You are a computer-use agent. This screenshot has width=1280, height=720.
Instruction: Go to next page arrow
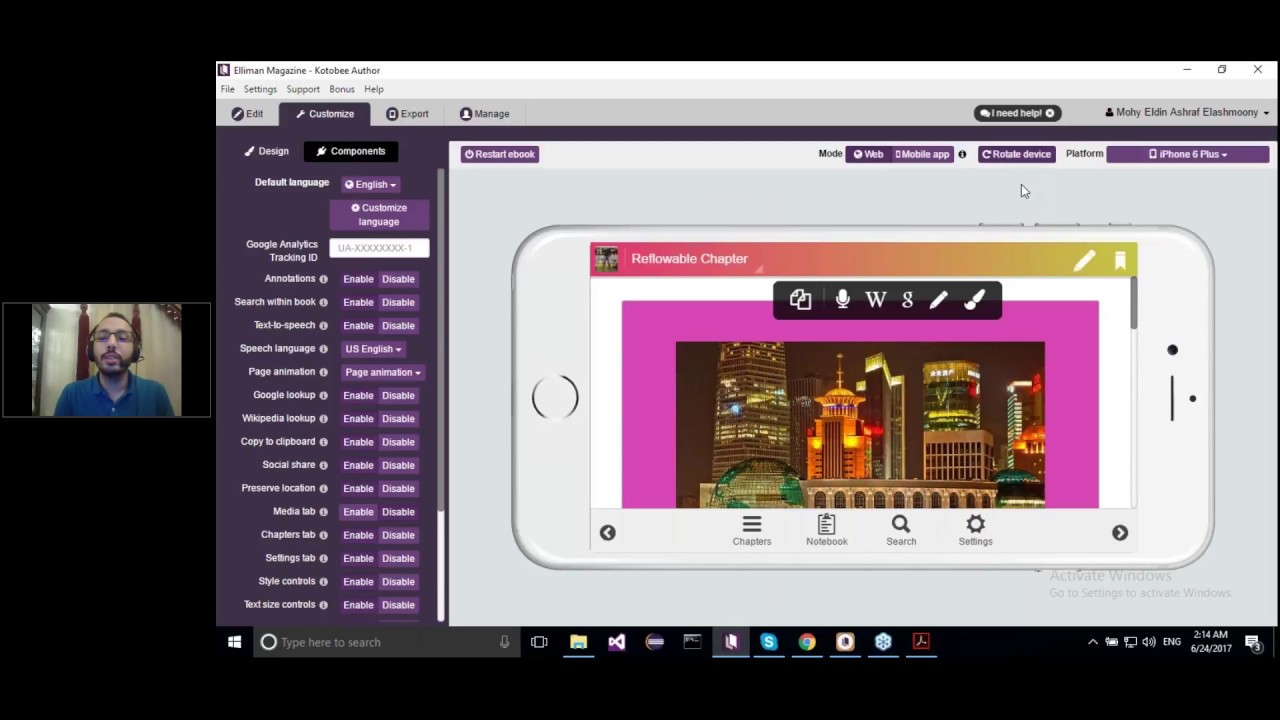pyautogui.click(x=1120, y=533)
